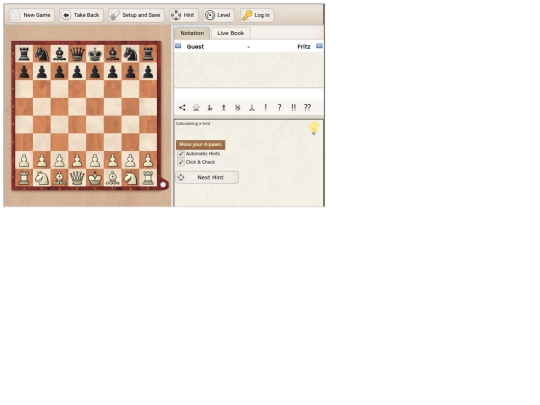Uncheck the Click & Check checkbox
Viewport: 540px width, 405px height.
181,162
